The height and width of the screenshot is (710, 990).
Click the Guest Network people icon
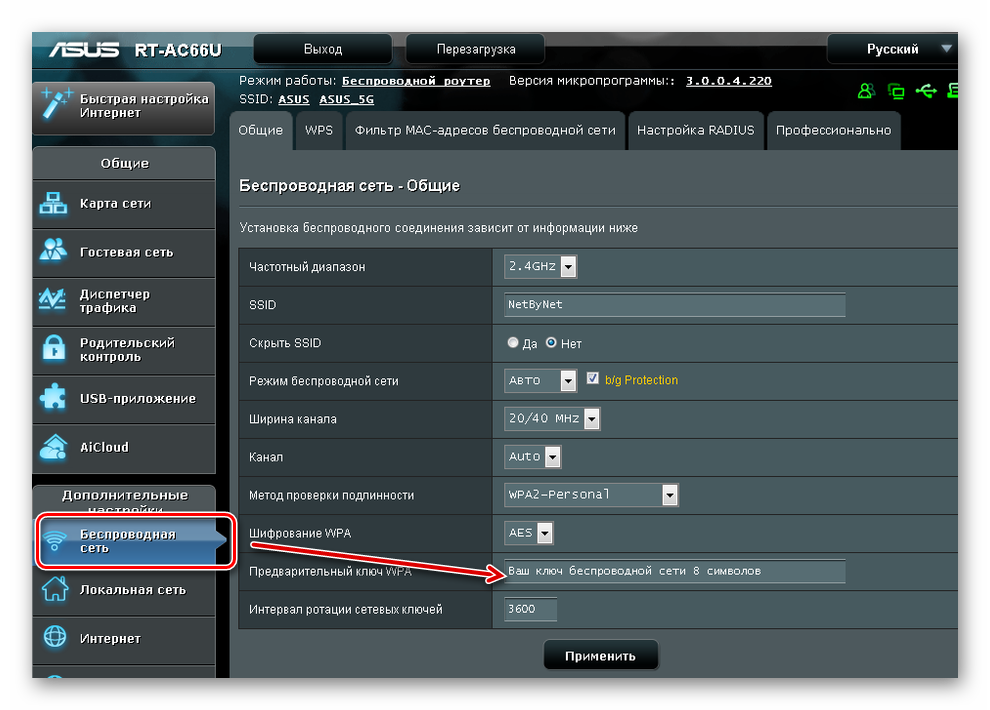(x=53, y=253)
